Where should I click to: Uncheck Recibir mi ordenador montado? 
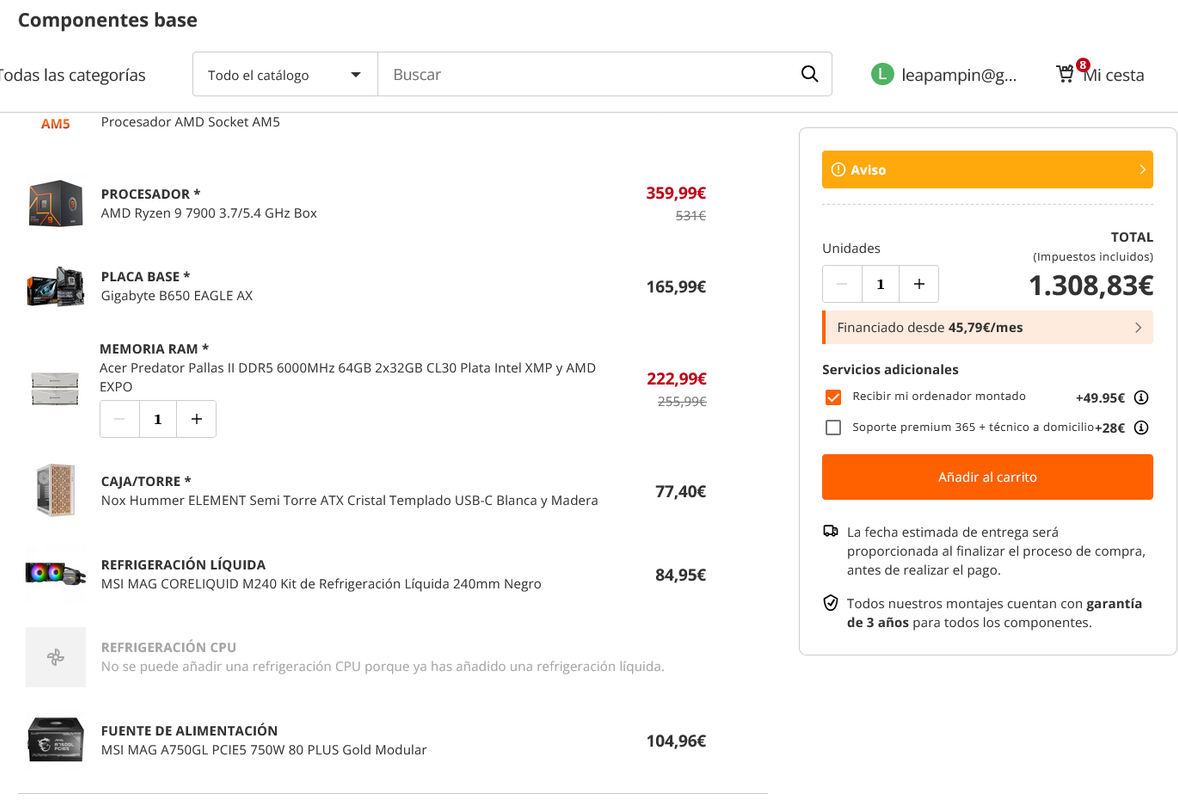click(x=832, y=397)
